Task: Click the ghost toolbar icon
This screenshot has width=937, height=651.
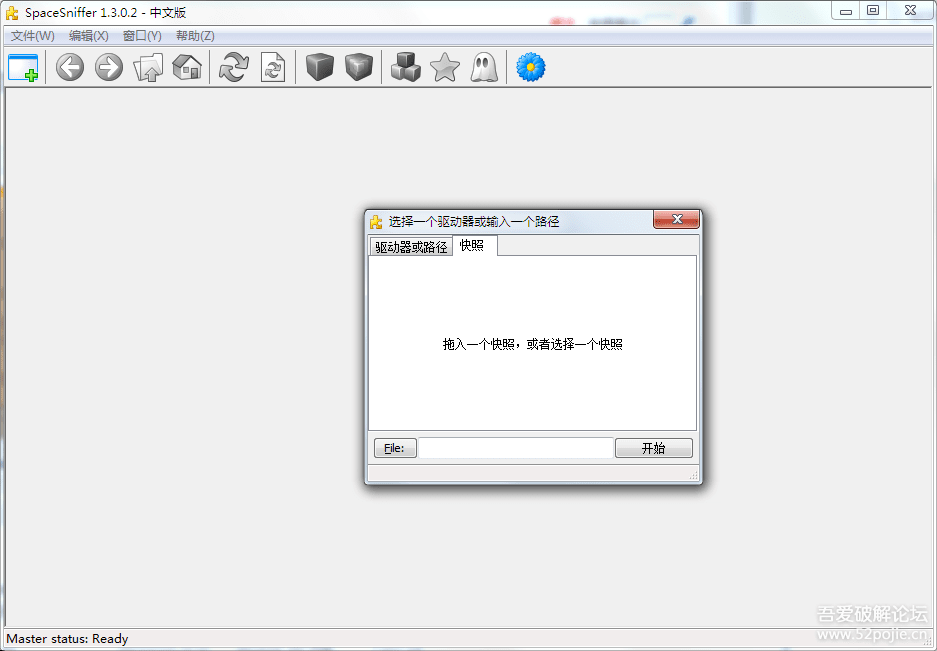Action: click(484, 68)
